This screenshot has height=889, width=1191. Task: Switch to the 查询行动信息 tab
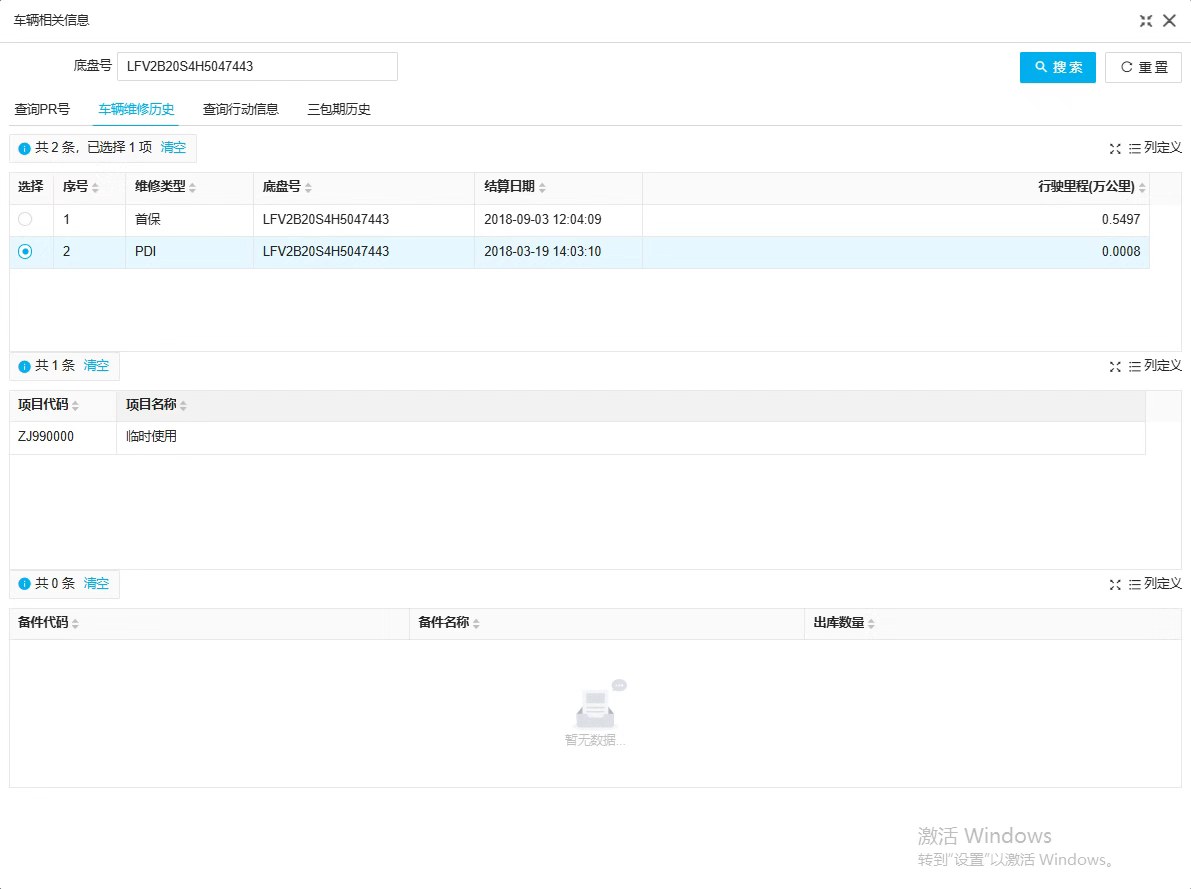[x=240, y=109]
